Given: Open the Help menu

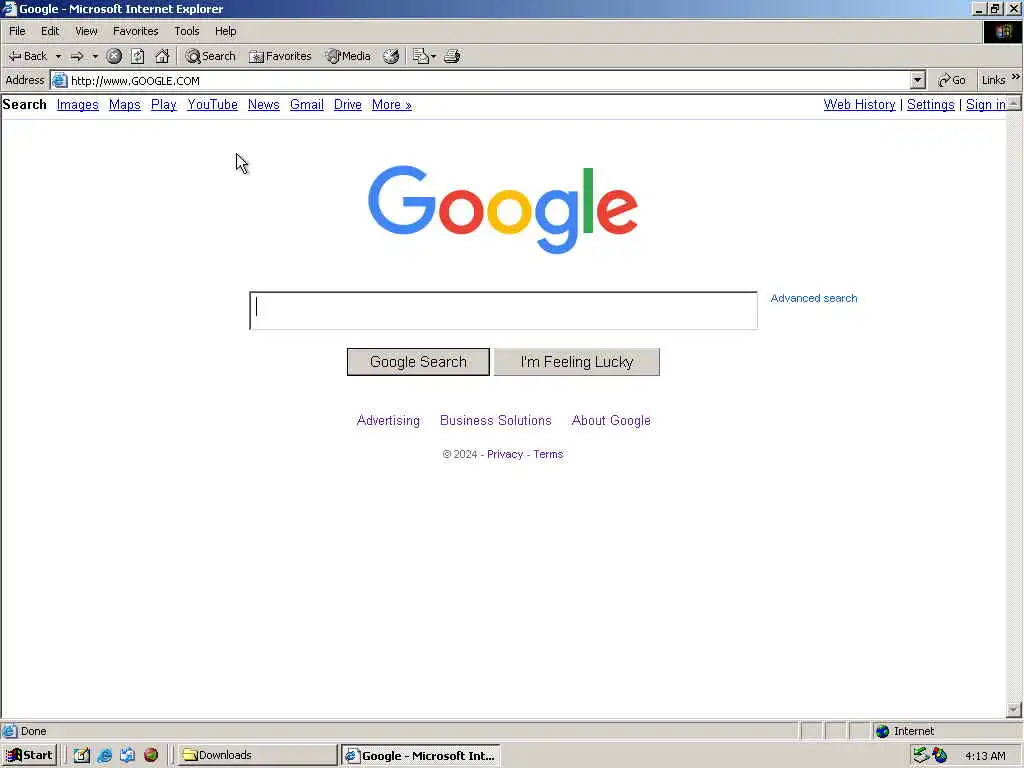Looking at the screenshot, I should click(225, 31).
